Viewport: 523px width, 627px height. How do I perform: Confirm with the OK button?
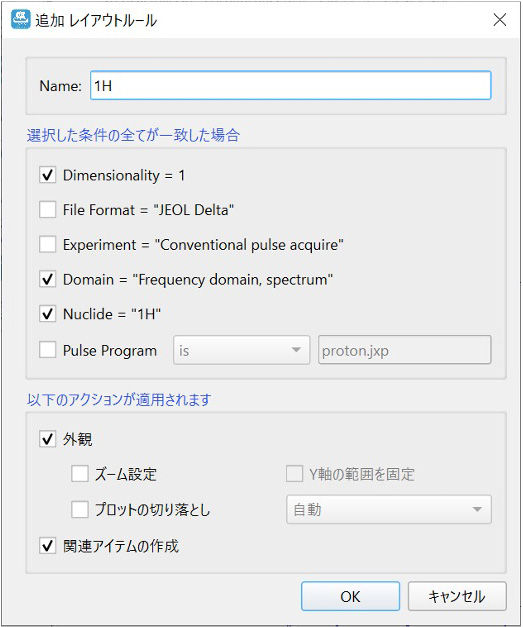pyautogui.click(x=350, y=596)
